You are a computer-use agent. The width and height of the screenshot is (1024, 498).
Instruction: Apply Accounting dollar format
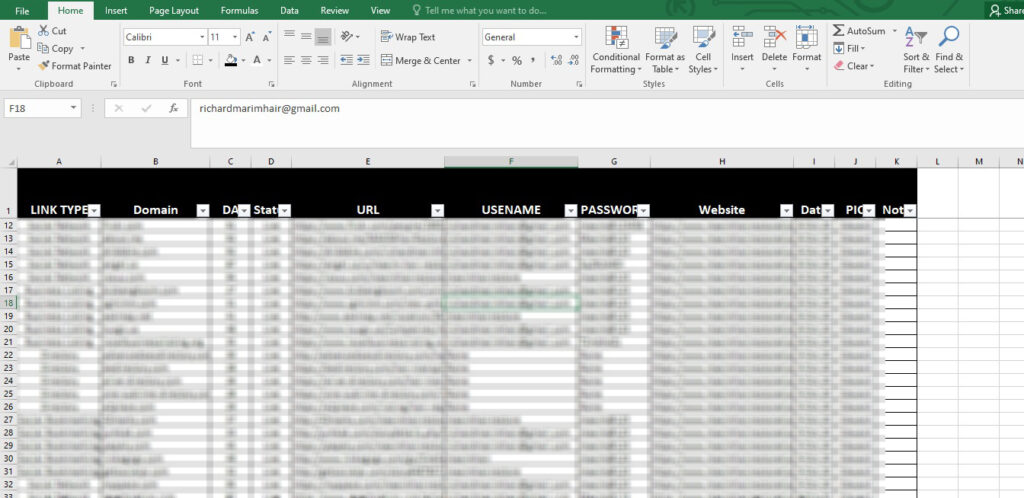pos(491,60)
